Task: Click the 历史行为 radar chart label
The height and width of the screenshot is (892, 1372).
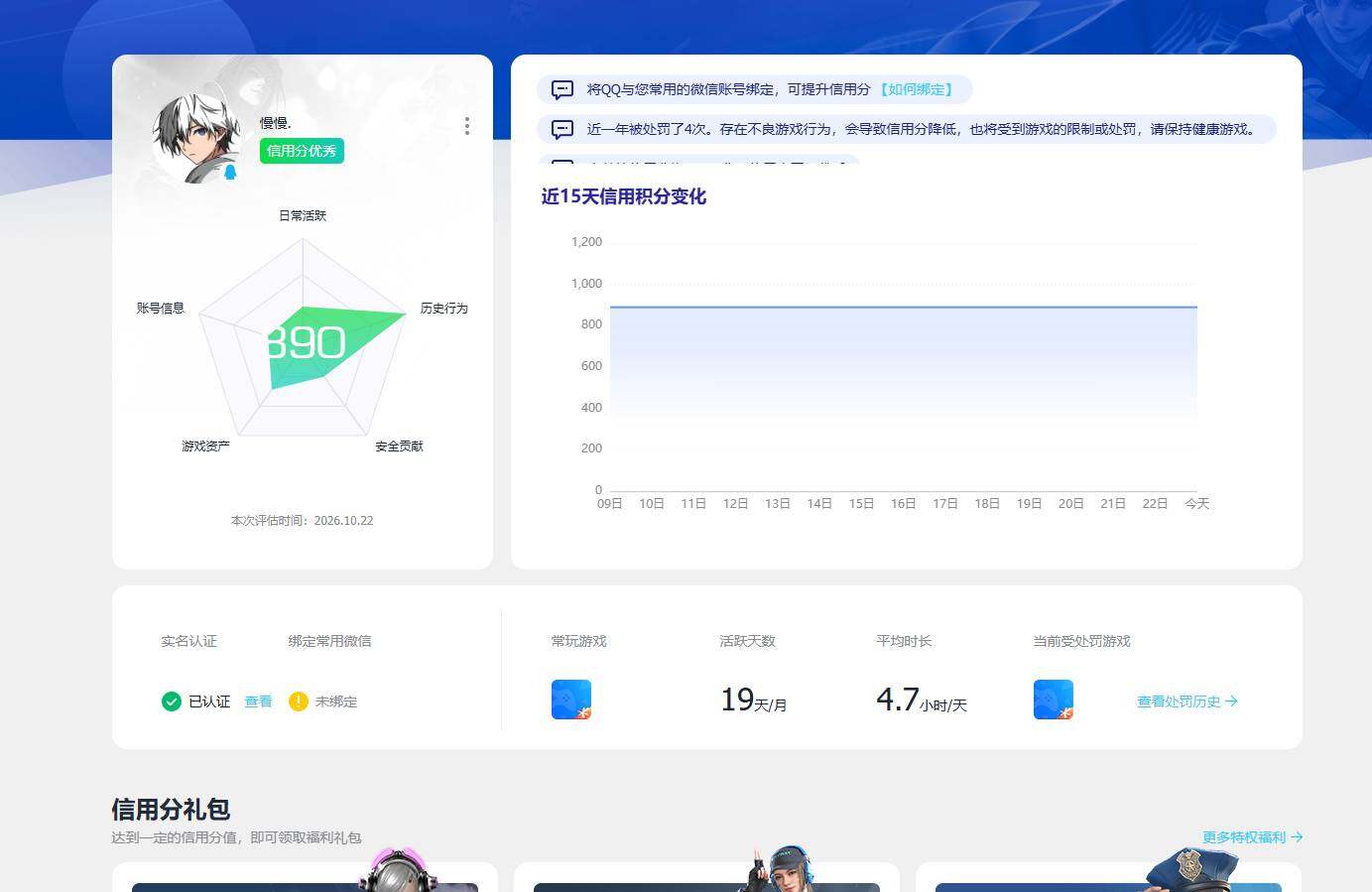Action: click(x=443, y=309)
